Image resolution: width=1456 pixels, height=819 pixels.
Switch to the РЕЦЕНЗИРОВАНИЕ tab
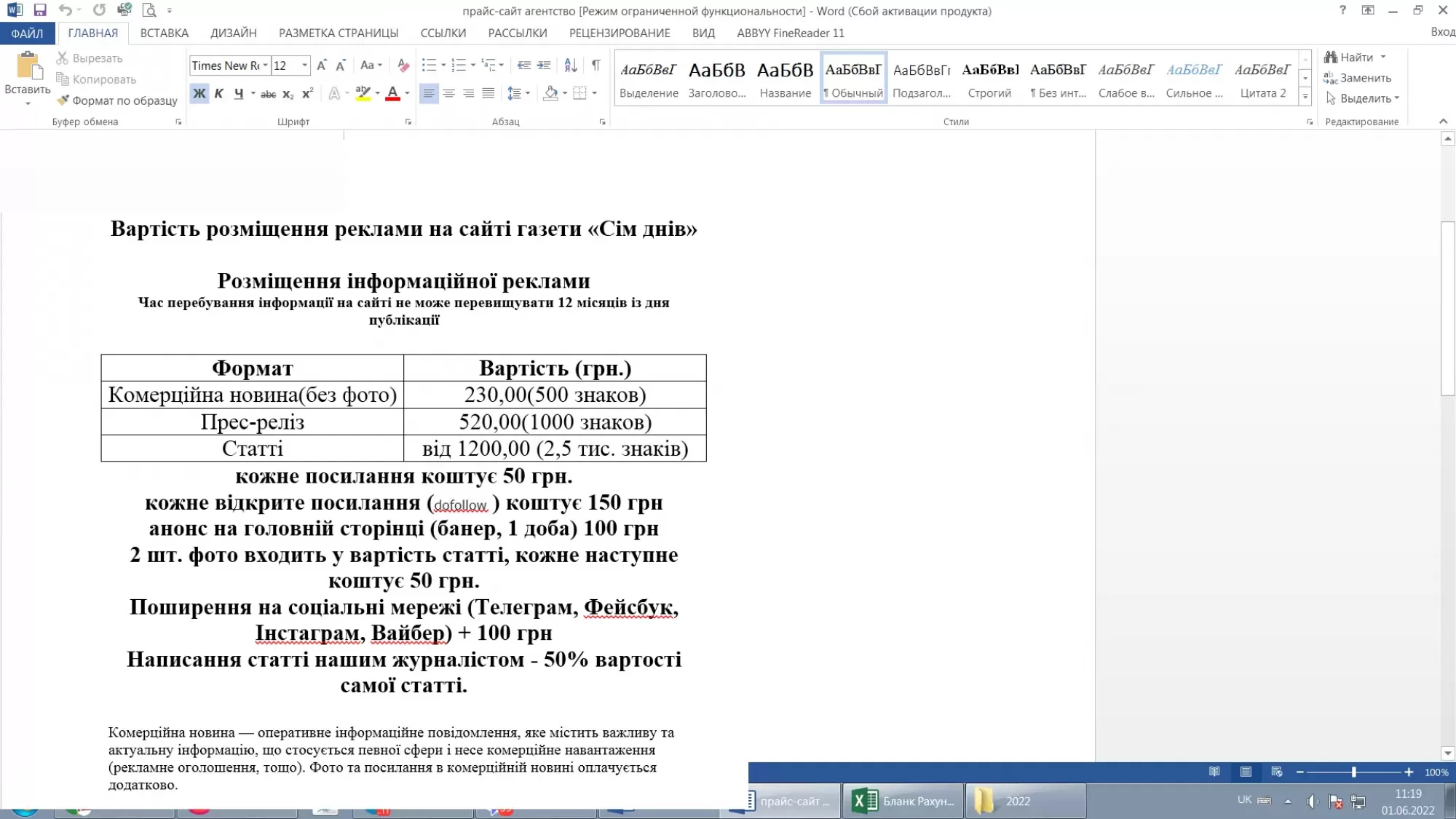(620, 33)
